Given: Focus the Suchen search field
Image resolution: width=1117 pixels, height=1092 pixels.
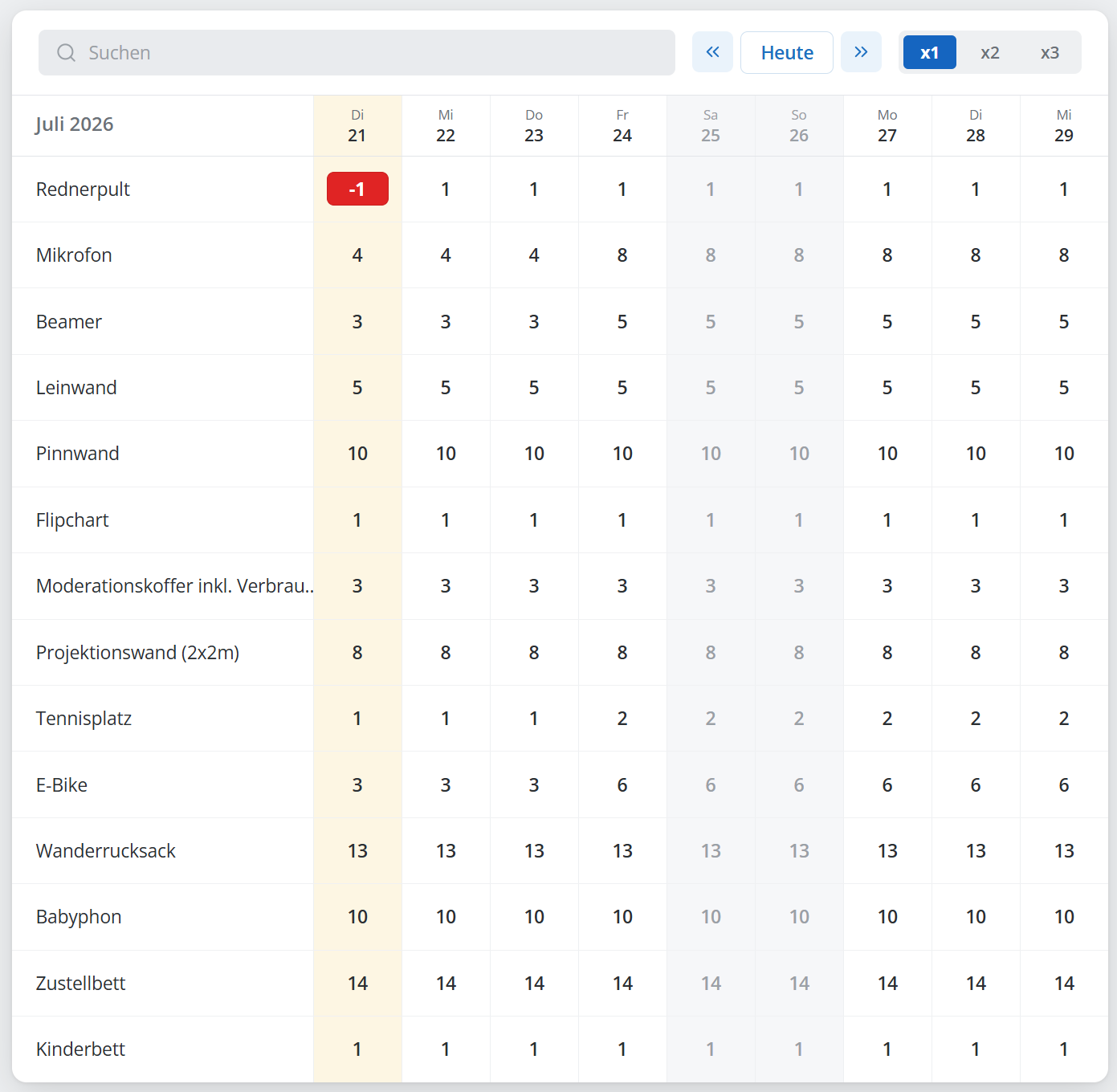Looking at the screenshot, I should pyautogui.click(x=357, y=53).
